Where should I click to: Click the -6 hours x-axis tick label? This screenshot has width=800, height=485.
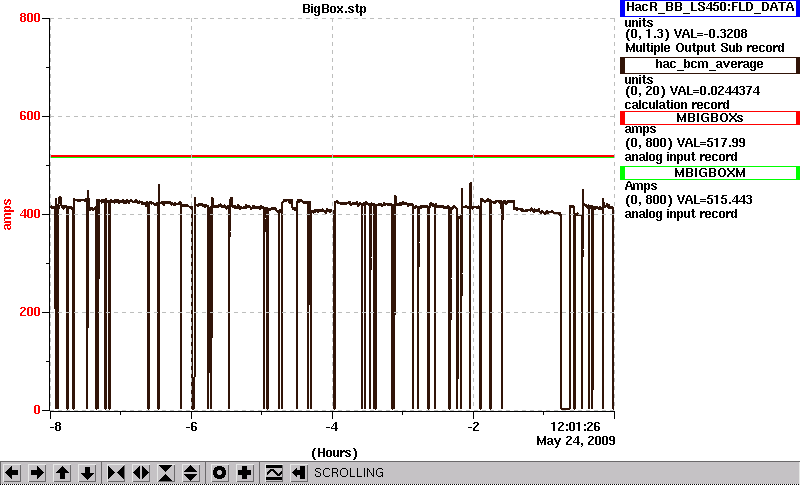point(191,427)
